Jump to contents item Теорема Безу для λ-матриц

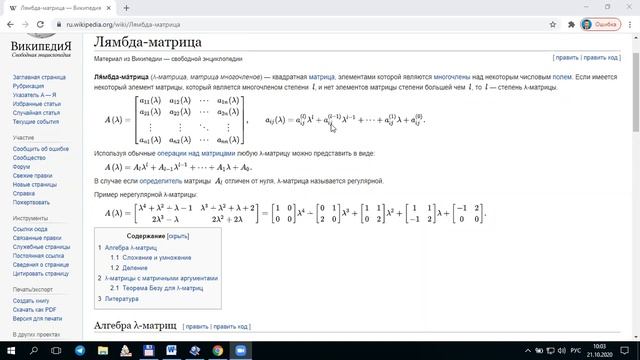click(157, 288)
